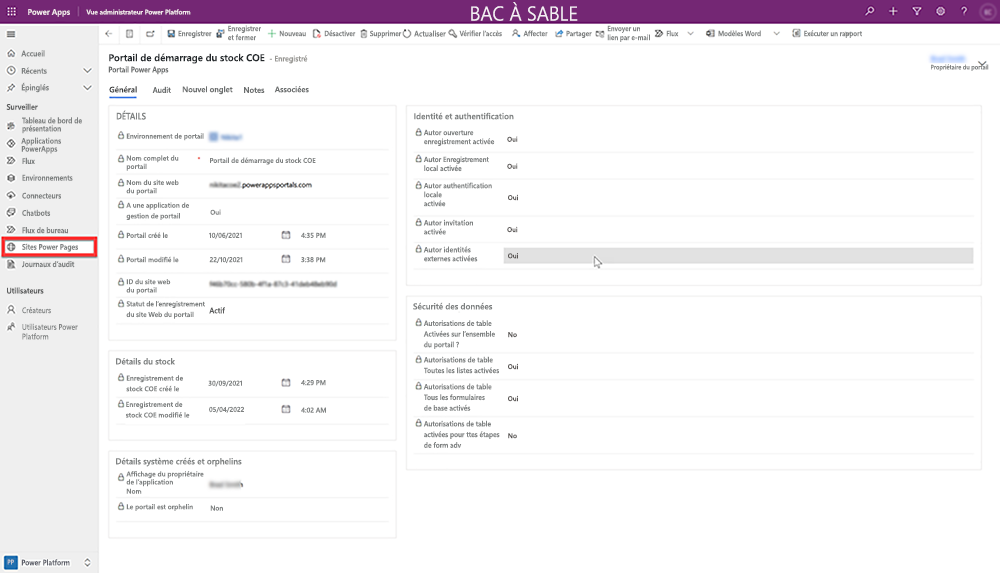Screen dimensions: 1000x573
Task: Open the Associées tab
Action: pyautogui.click(x=291, y=90)
